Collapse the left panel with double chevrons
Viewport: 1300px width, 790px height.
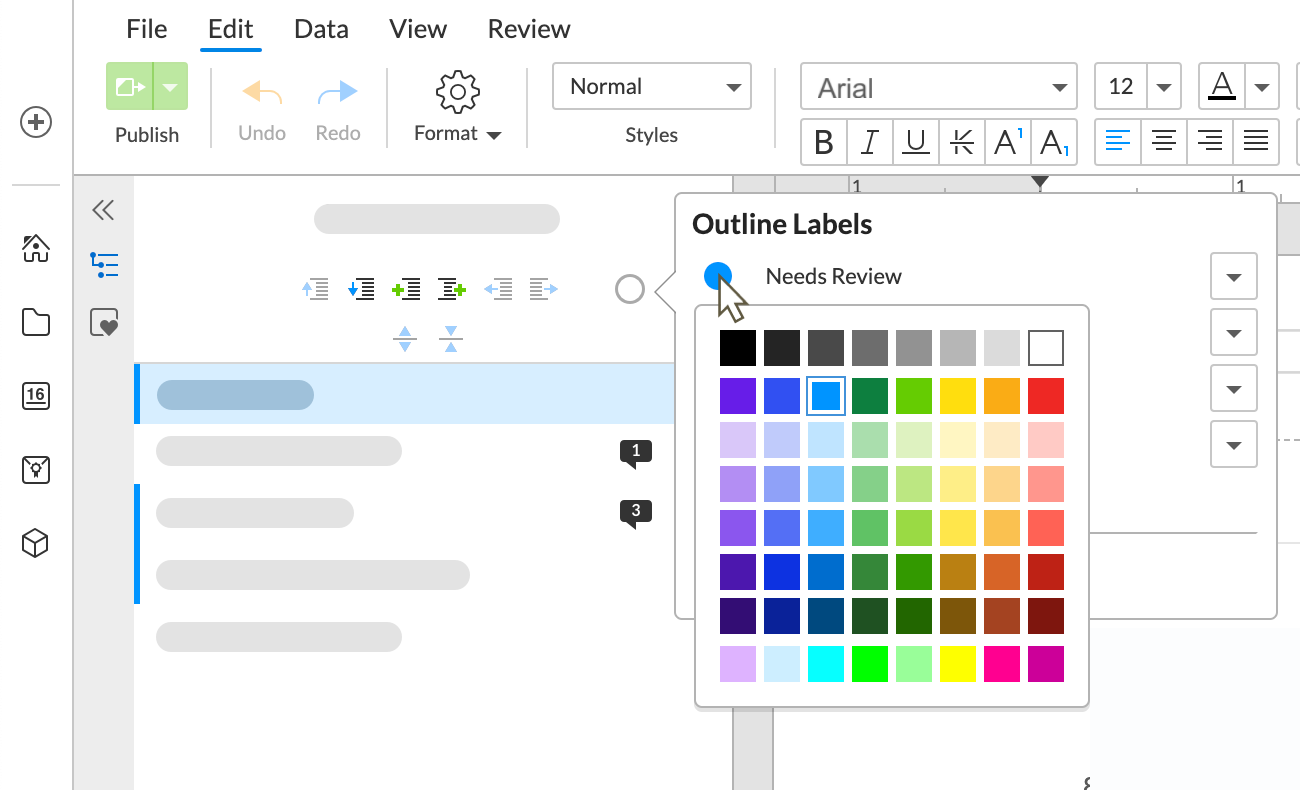[103, 211]
